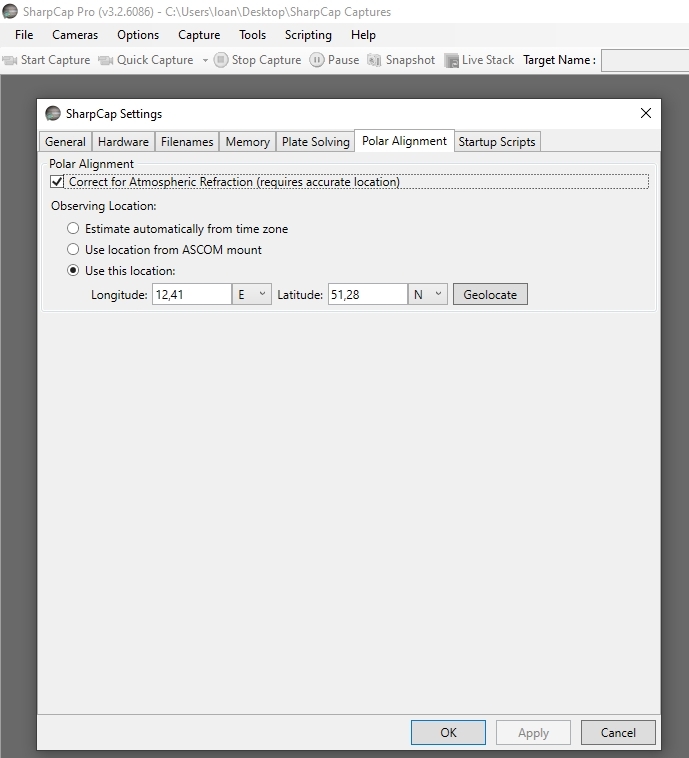Switch to the Plate Solving tab
Screen dimensions: 689x758
pyautogui.click(x=315, y=142)
